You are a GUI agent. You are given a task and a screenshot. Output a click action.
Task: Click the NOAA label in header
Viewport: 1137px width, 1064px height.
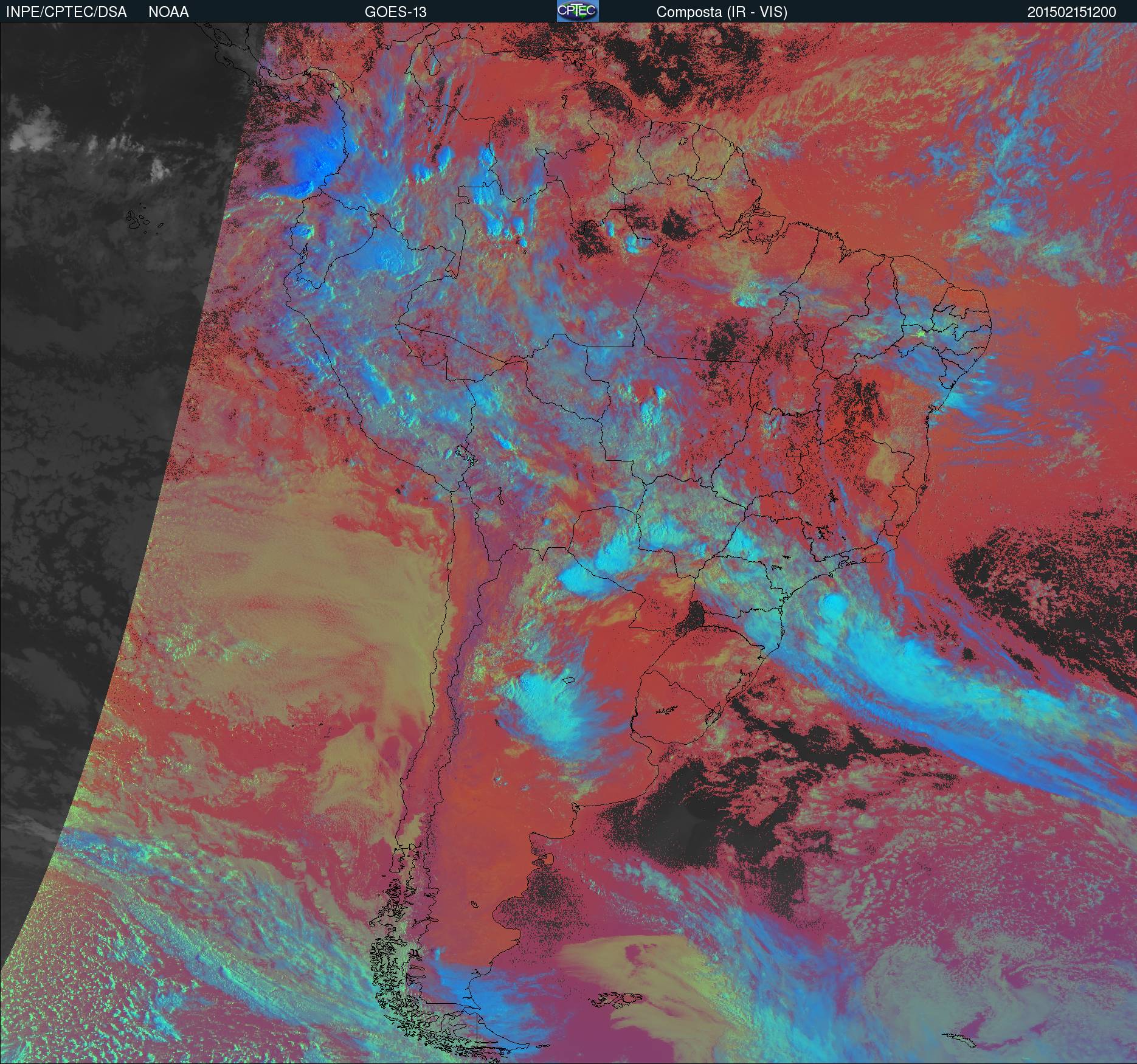click(168, 12)
